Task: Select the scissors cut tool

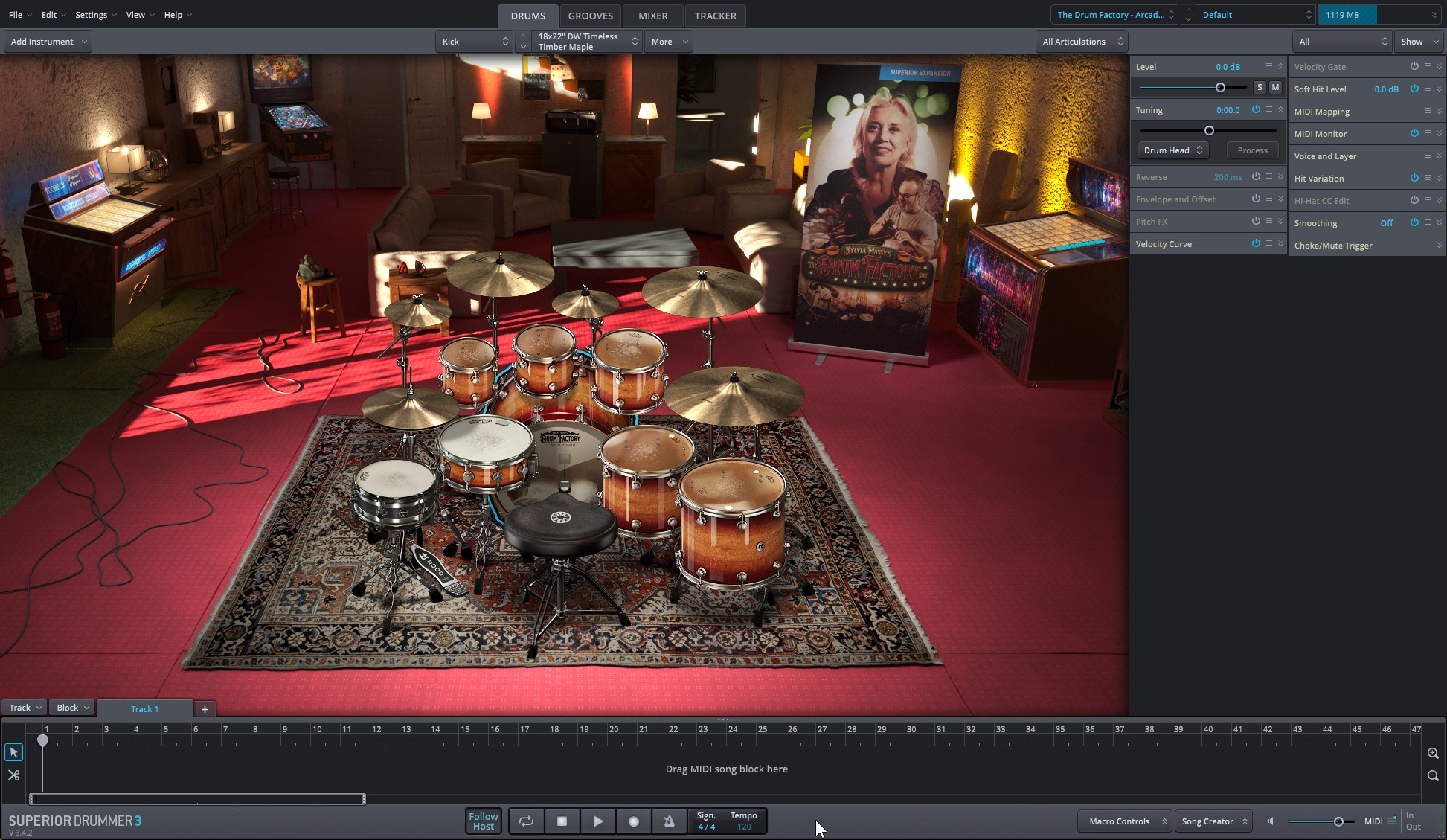Action: 13,775
